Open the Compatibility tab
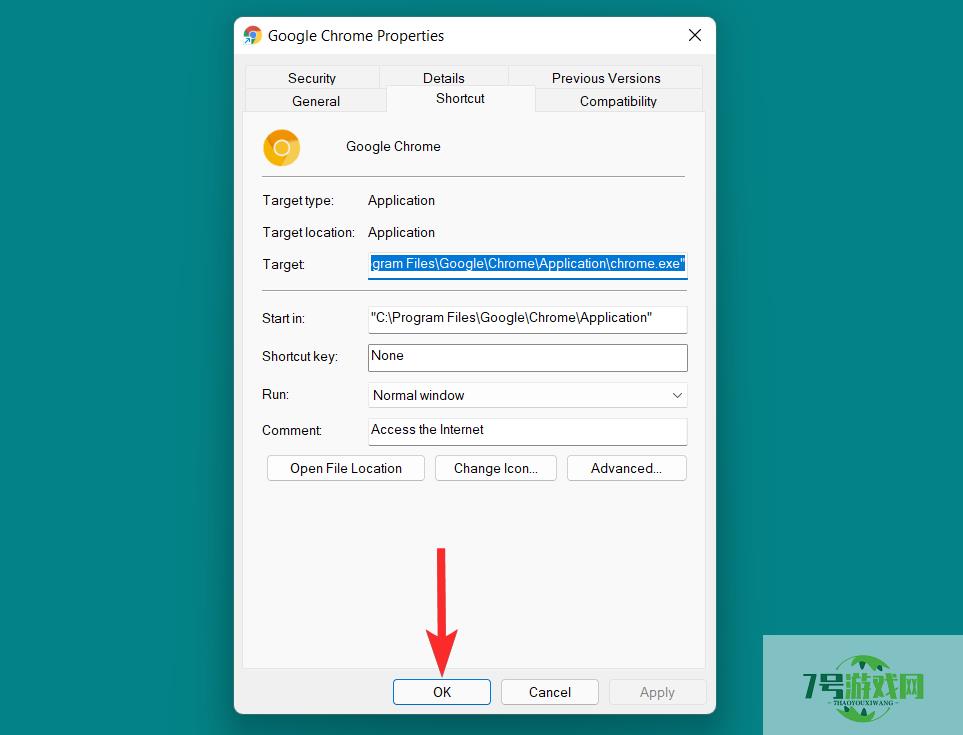 (x=618, y=101)
